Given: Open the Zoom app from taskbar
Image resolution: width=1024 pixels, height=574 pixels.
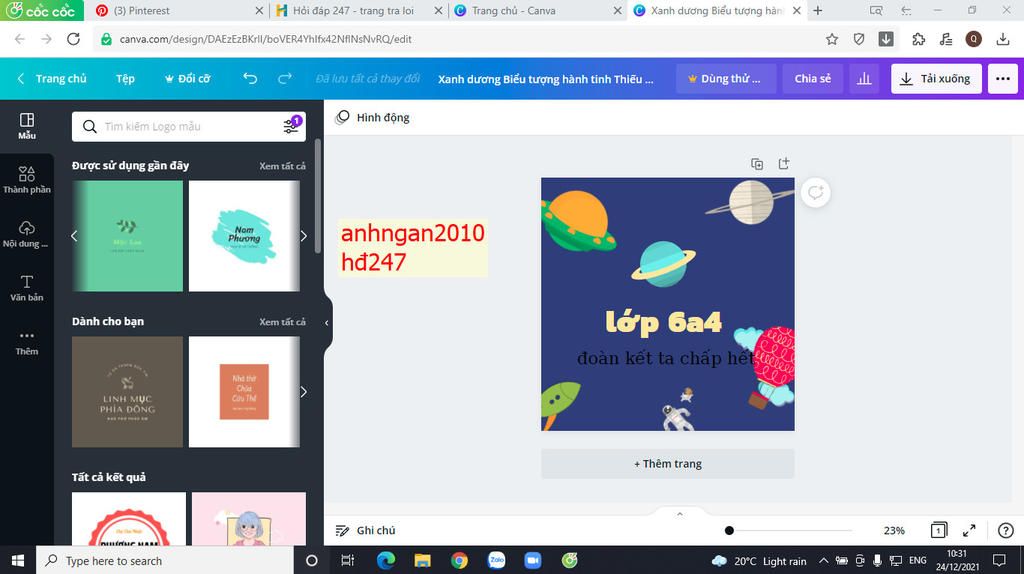Looking at the screenshot, I should tap(533, 560).
